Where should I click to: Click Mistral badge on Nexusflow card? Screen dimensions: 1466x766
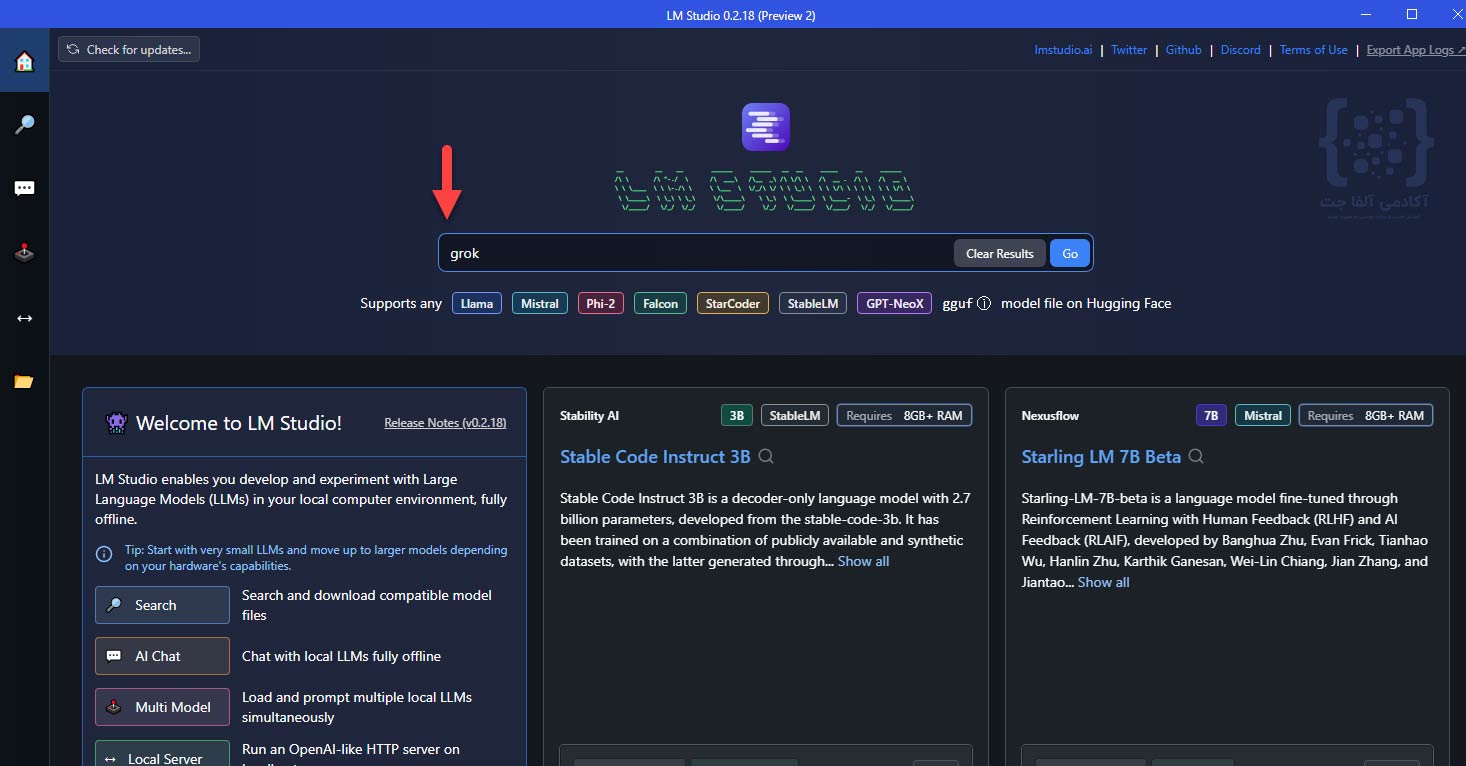[x=1263, y=415]
